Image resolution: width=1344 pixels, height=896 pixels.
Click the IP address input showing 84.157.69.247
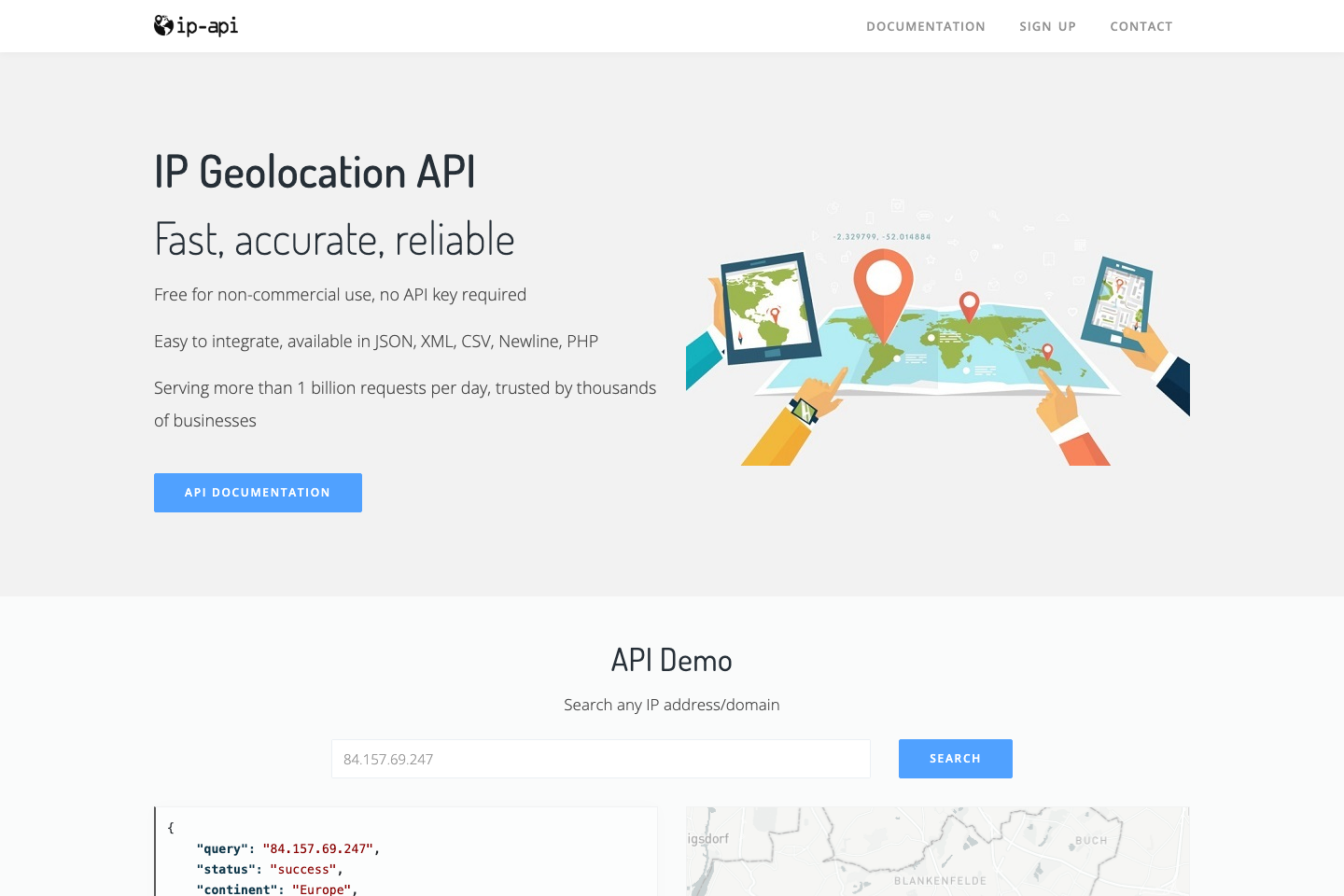click(x=601, y=759)
